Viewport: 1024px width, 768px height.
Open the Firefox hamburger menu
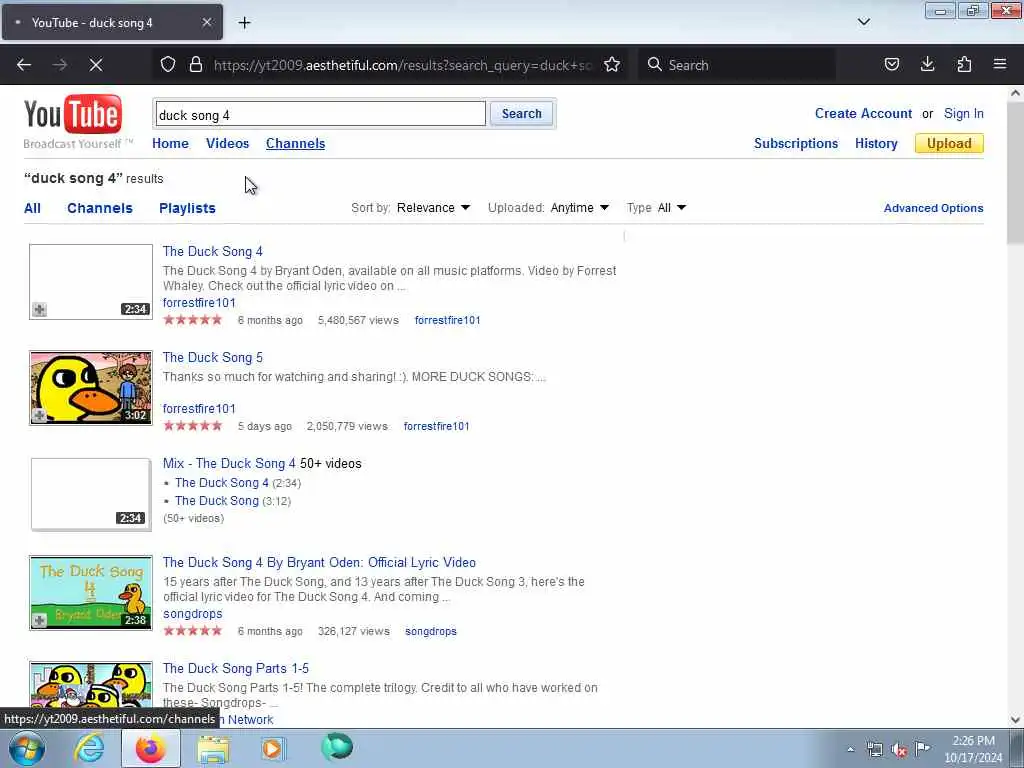(1000, 65)
